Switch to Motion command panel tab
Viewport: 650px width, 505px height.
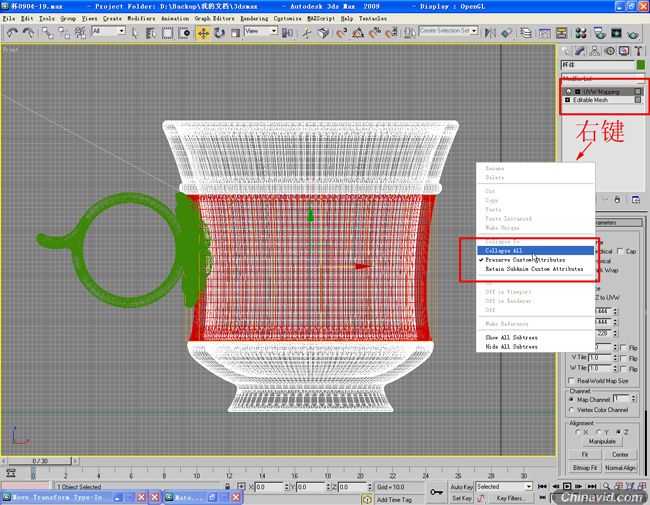[609, 51]
